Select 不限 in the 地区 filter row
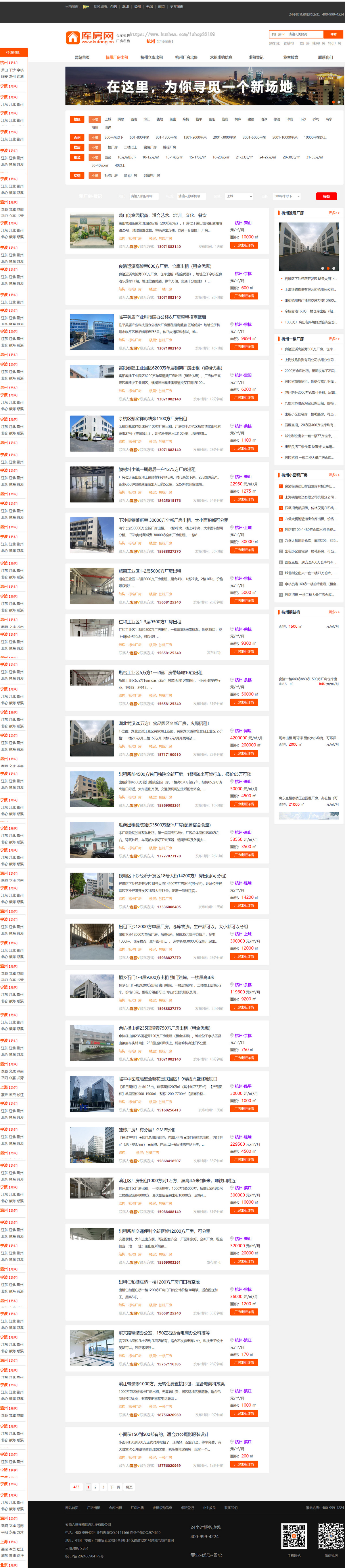 click(x=95, y=119)
